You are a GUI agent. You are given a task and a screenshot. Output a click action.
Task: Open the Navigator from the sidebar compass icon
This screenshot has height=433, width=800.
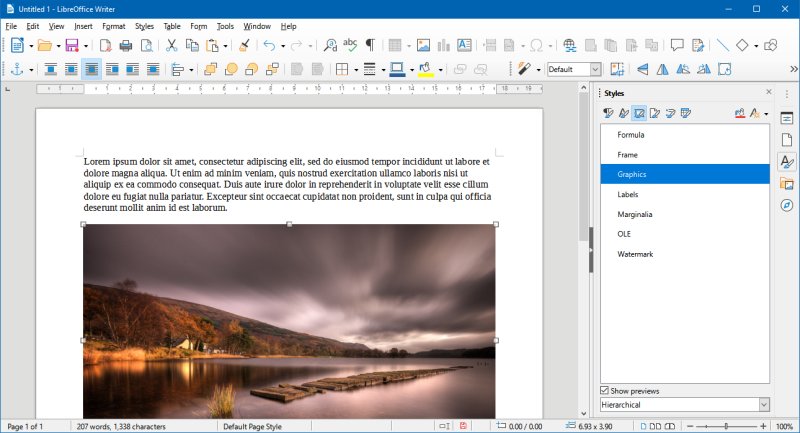pos(786,205)
